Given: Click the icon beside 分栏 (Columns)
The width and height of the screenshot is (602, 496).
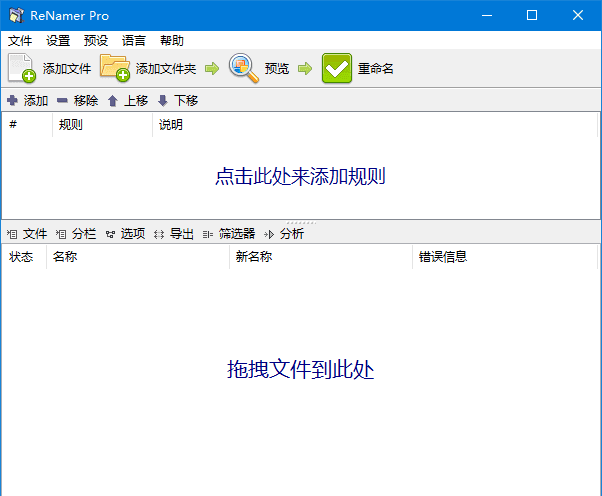Looking at the screenshot, I should tap(61, 234).
